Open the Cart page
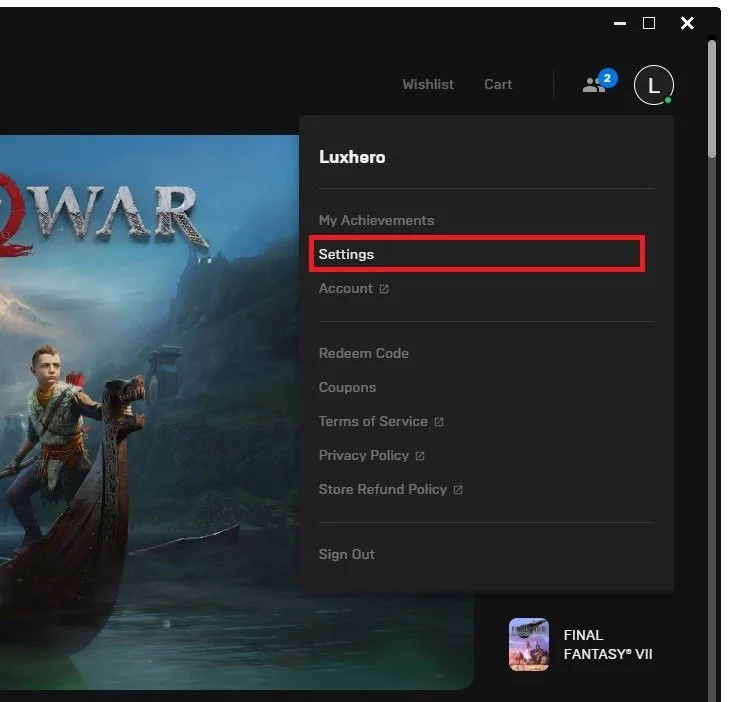This screenshot has width=731, height=702. pyautogui.click(x=498, y=84)
